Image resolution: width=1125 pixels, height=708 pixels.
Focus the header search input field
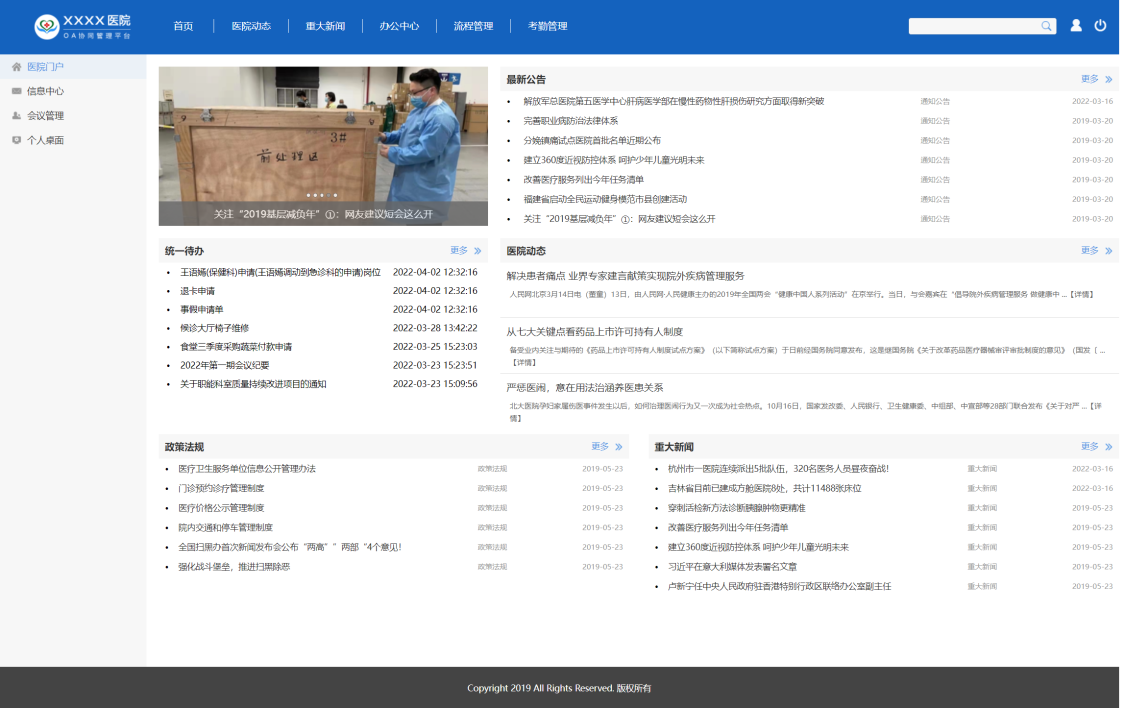(x=972, y=26)
